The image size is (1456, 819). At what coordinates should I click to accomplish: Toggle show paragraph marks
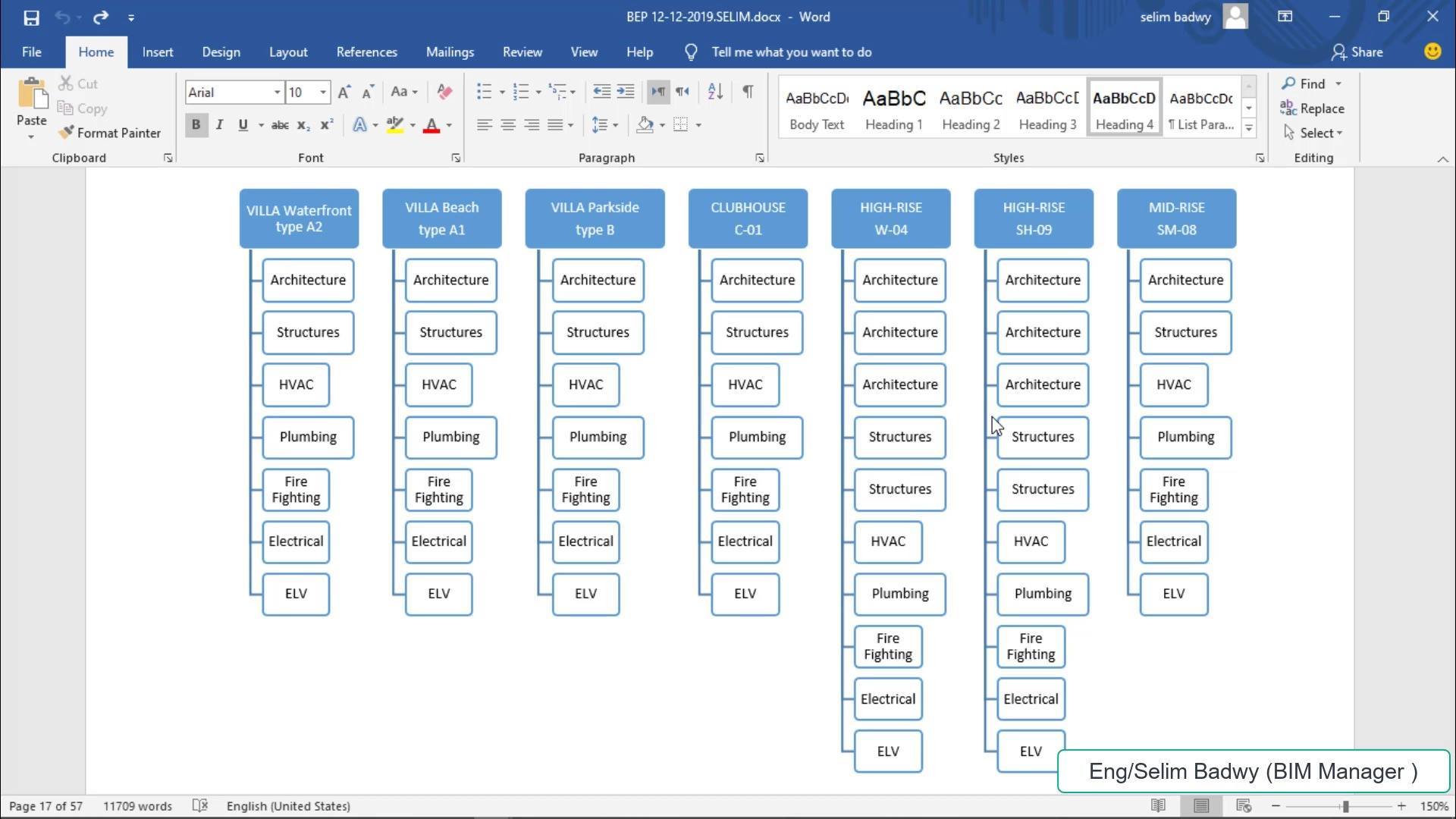[x=748, y=92]
